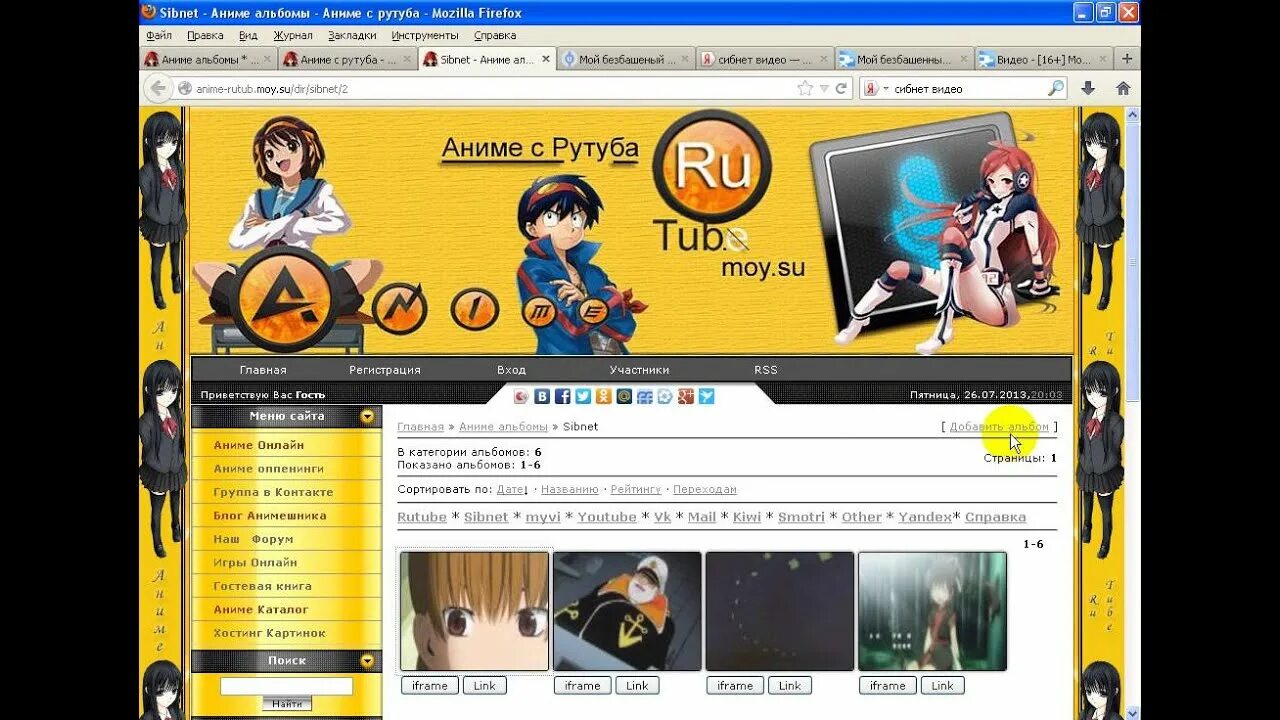The width and height of the screenshot is (1280, 720).
Task: Open the Справка menu in menu bar
Action: [495, 35]
